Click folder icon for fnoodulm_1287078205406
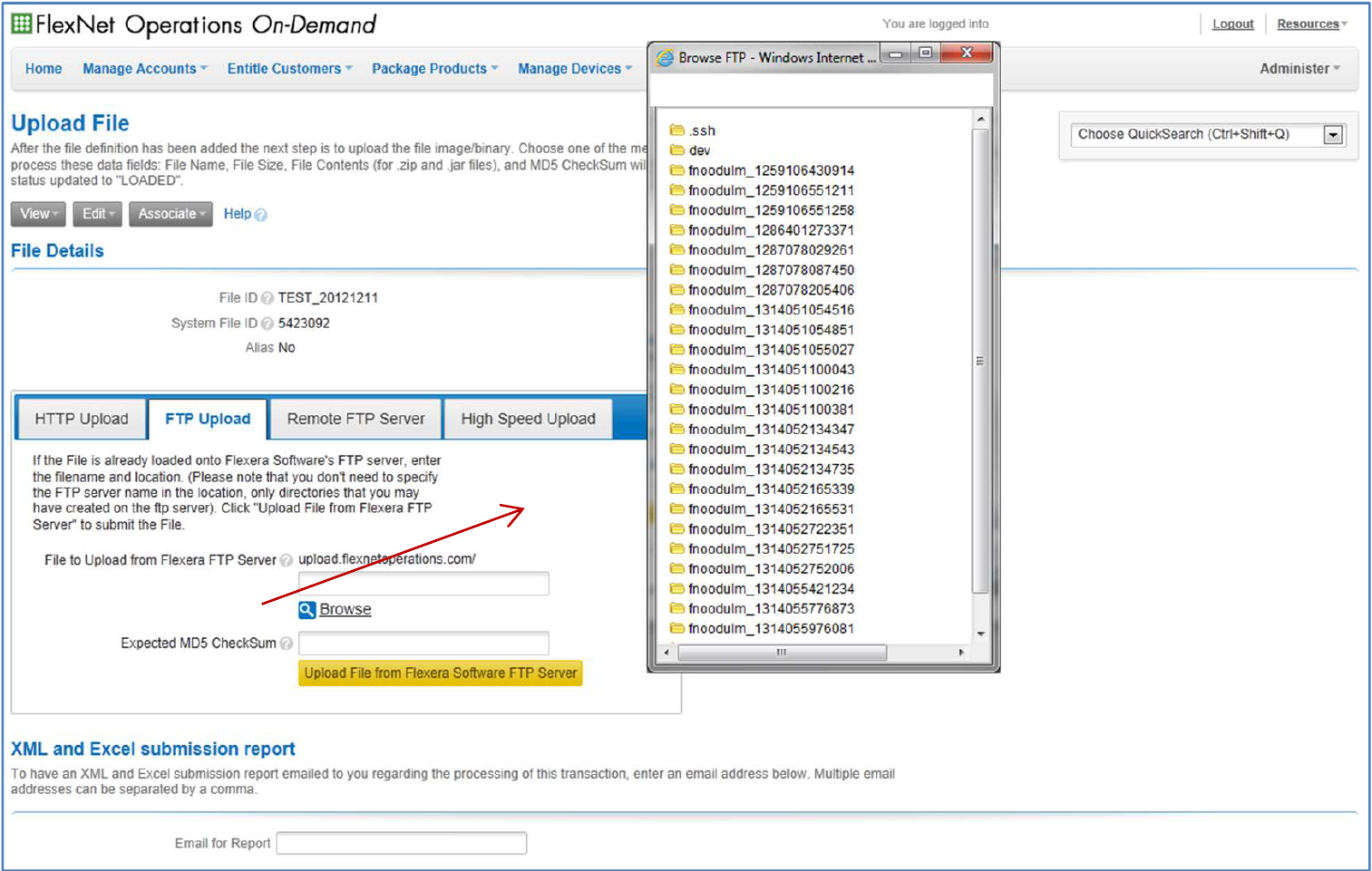1372x871 pixels. click(676, 289)
